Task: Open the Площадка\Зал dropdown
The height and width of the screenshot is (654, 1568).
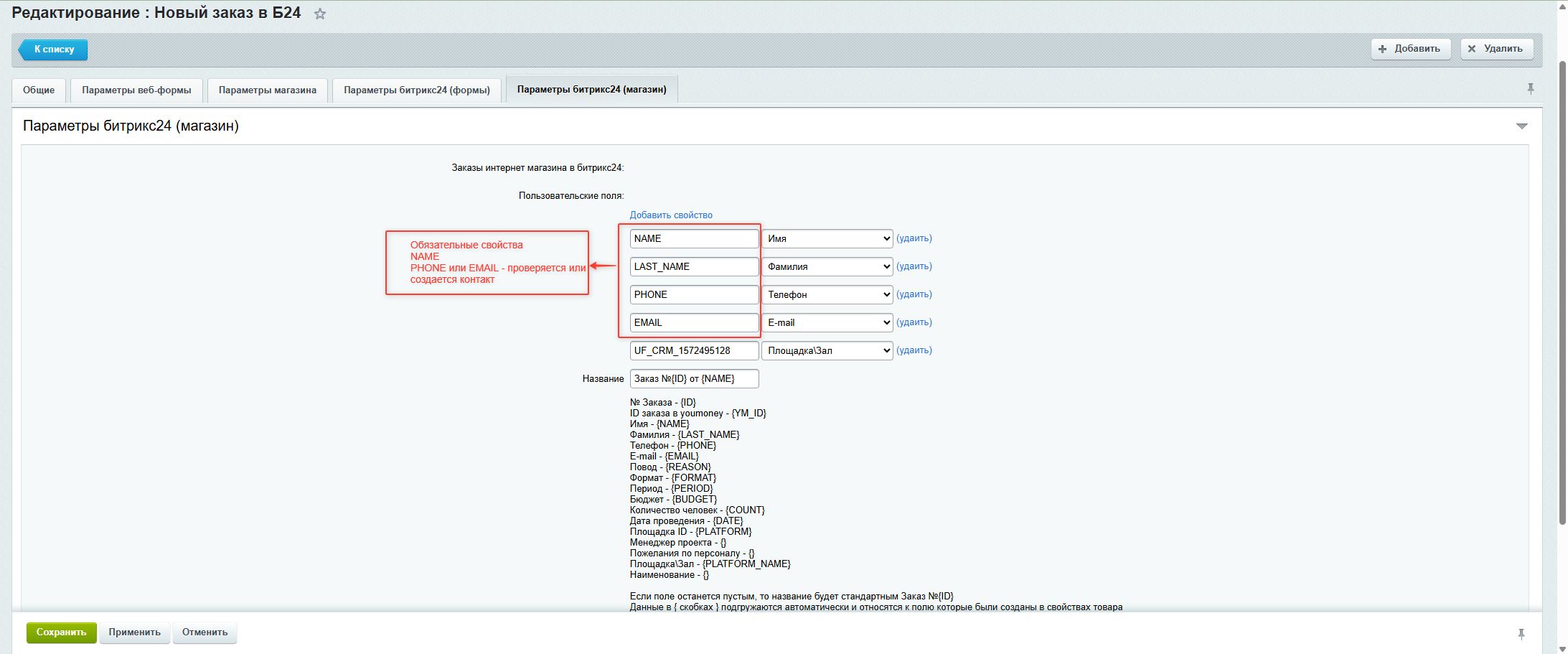Action: (x=827, y=350)
